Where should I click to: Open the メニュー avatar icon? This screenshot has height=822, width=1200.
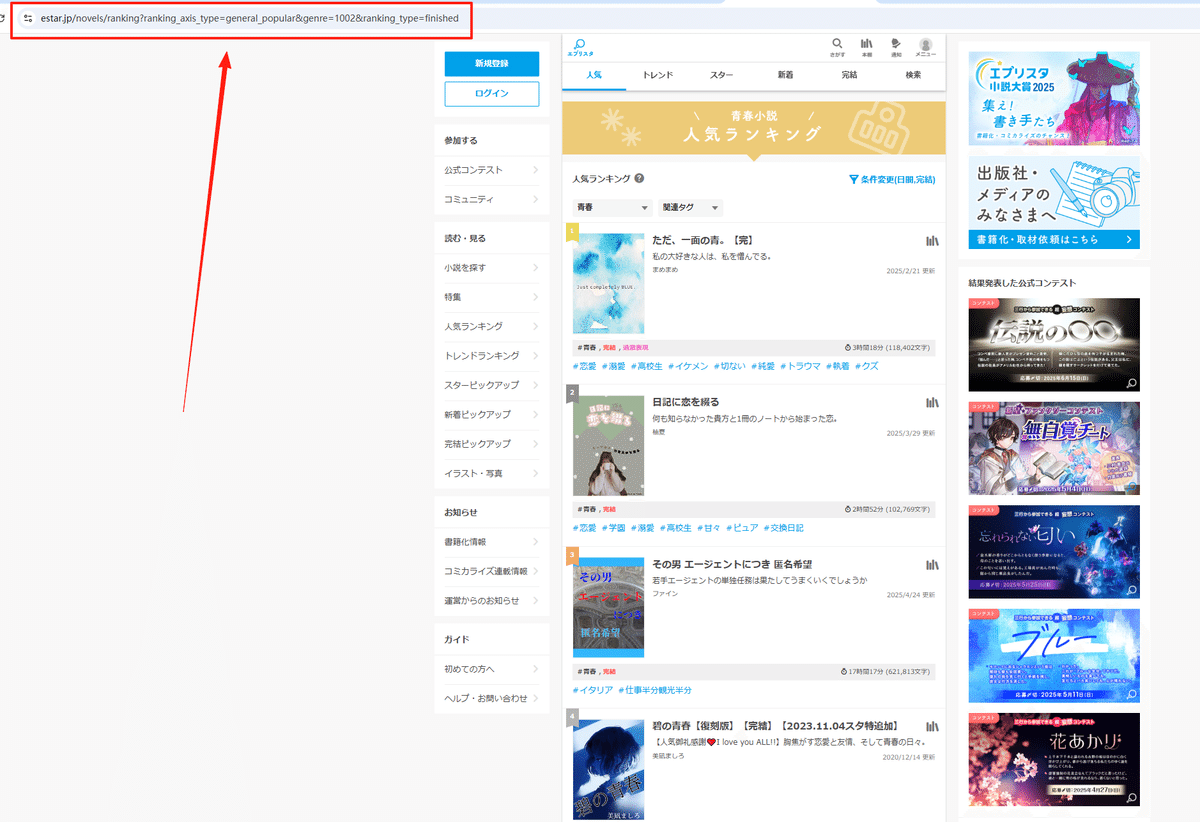pos(926,47)
